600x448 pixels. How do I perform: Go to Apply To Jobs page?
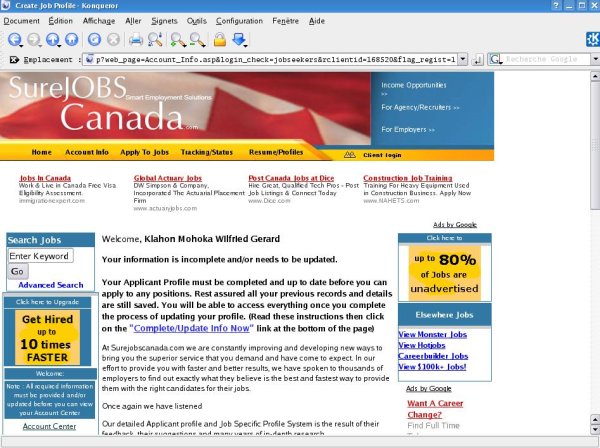click(x=144, y=152)
